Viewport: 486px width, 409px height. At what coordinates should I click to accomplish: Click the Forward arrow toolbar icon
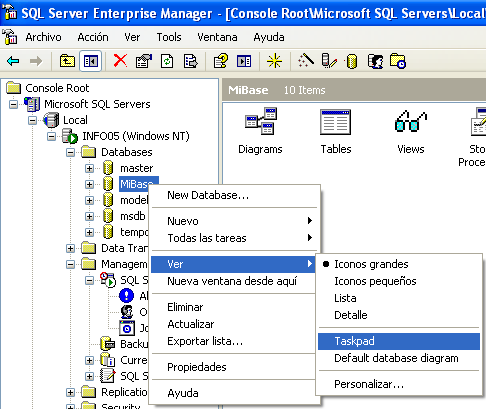(x=36, y=61)
